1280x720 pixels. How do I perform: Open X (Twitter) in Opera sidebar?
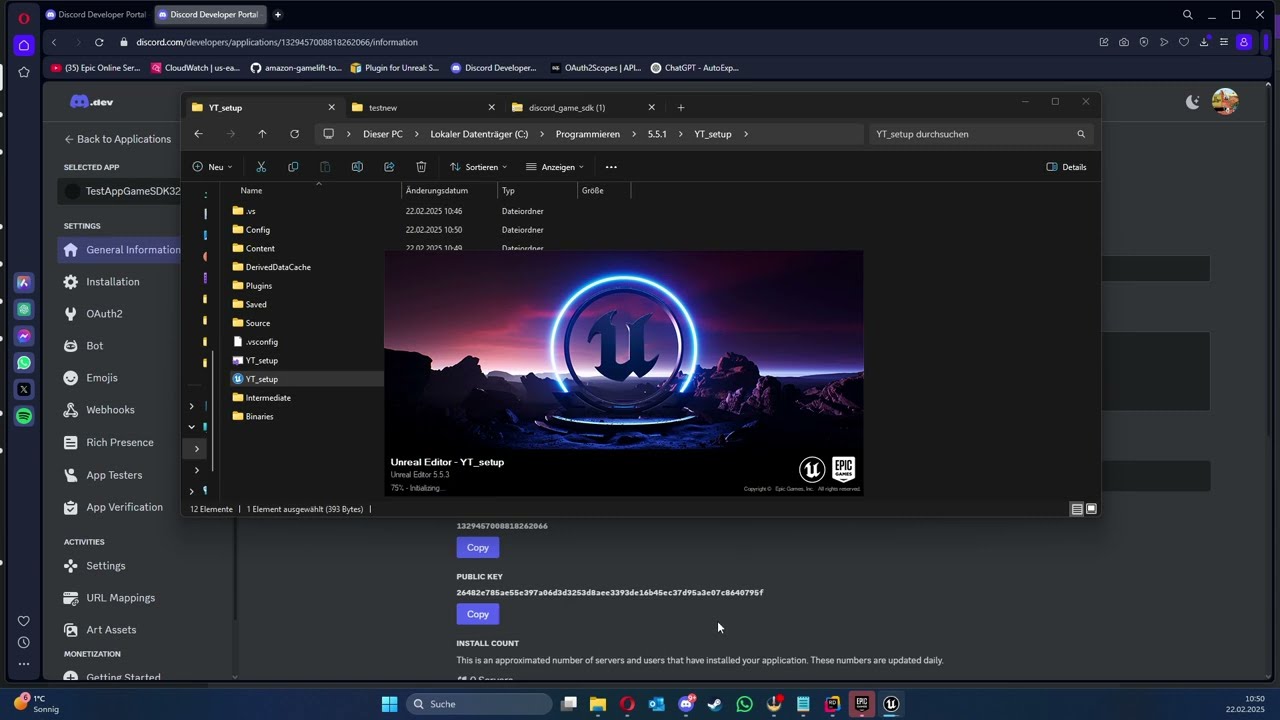click(24, 389)
